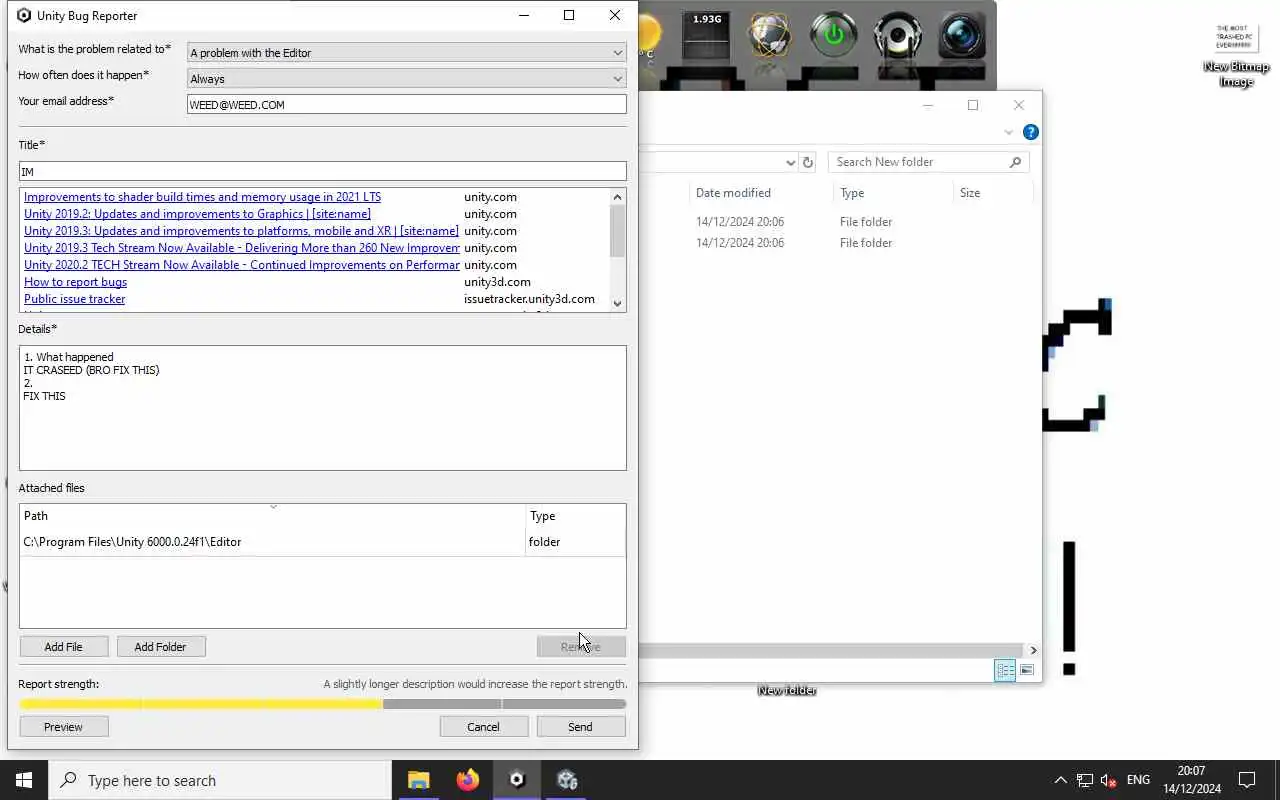
Task: Click the headphones dock icon
Action: [897, 35]
